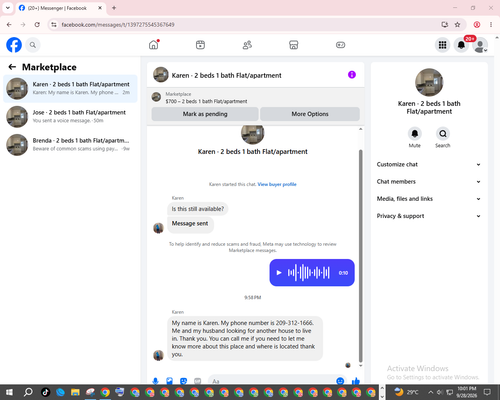Screen dimensions: 500x400
Task: Click the Search conversation magnifier icon
Action: point(443,134)
